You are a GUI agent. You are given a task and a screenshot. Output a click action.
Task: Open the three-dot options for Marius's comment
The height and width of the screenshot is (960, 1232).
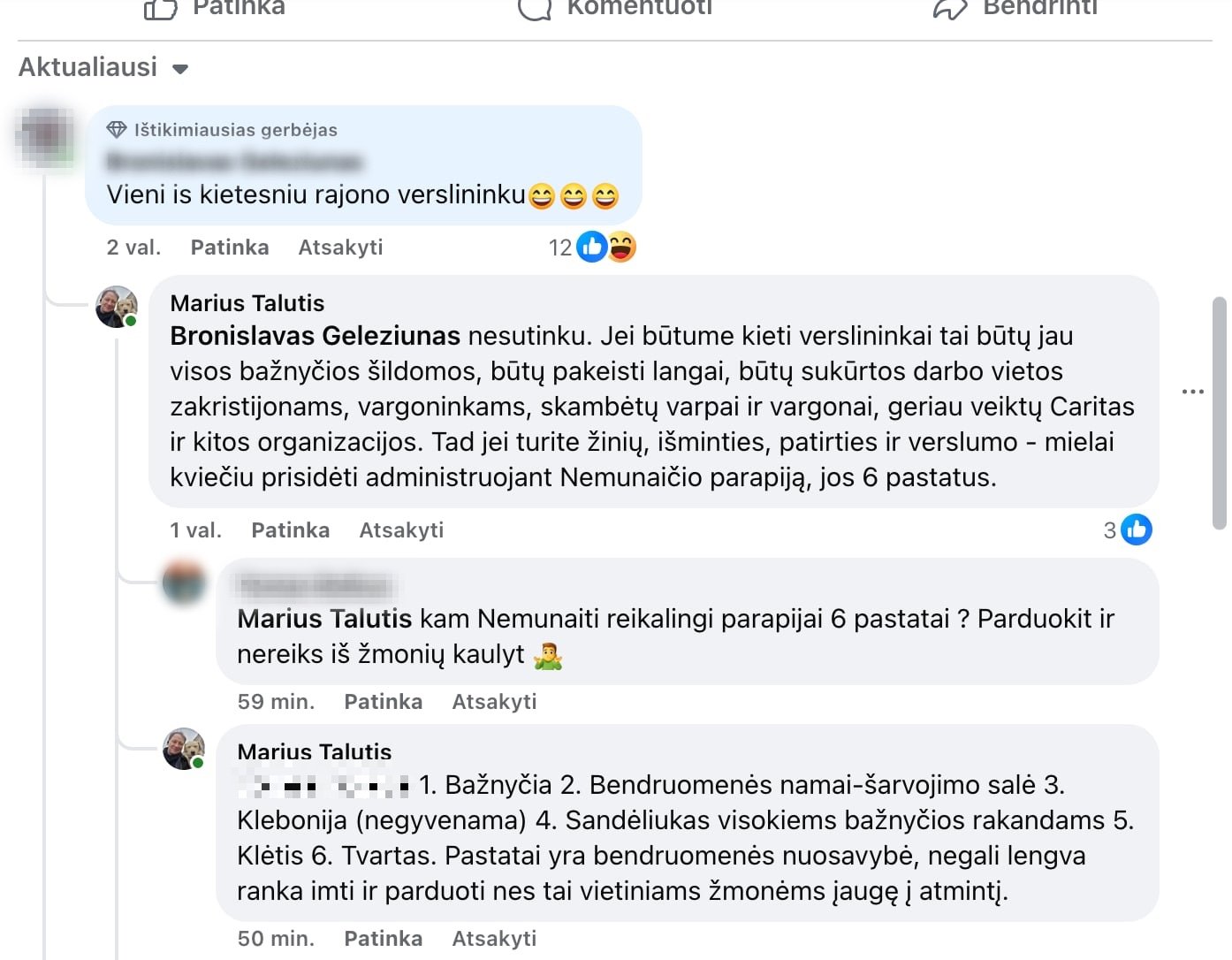tap(1193, 392)
